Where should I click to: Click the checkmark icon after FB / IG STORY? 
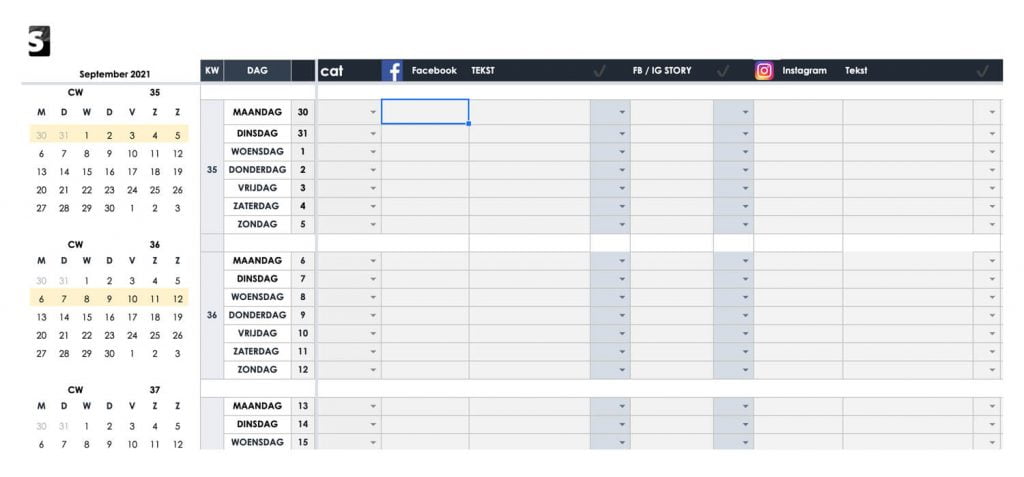click(722, 71)
